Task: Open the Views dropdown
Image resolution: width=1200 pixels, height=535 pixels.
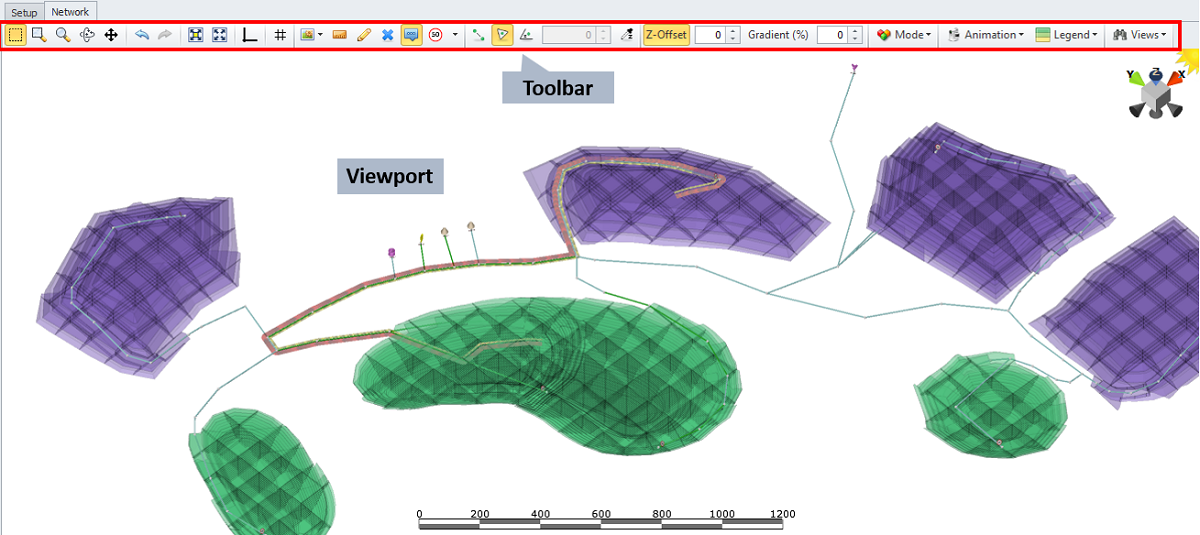Action: 1139,35
